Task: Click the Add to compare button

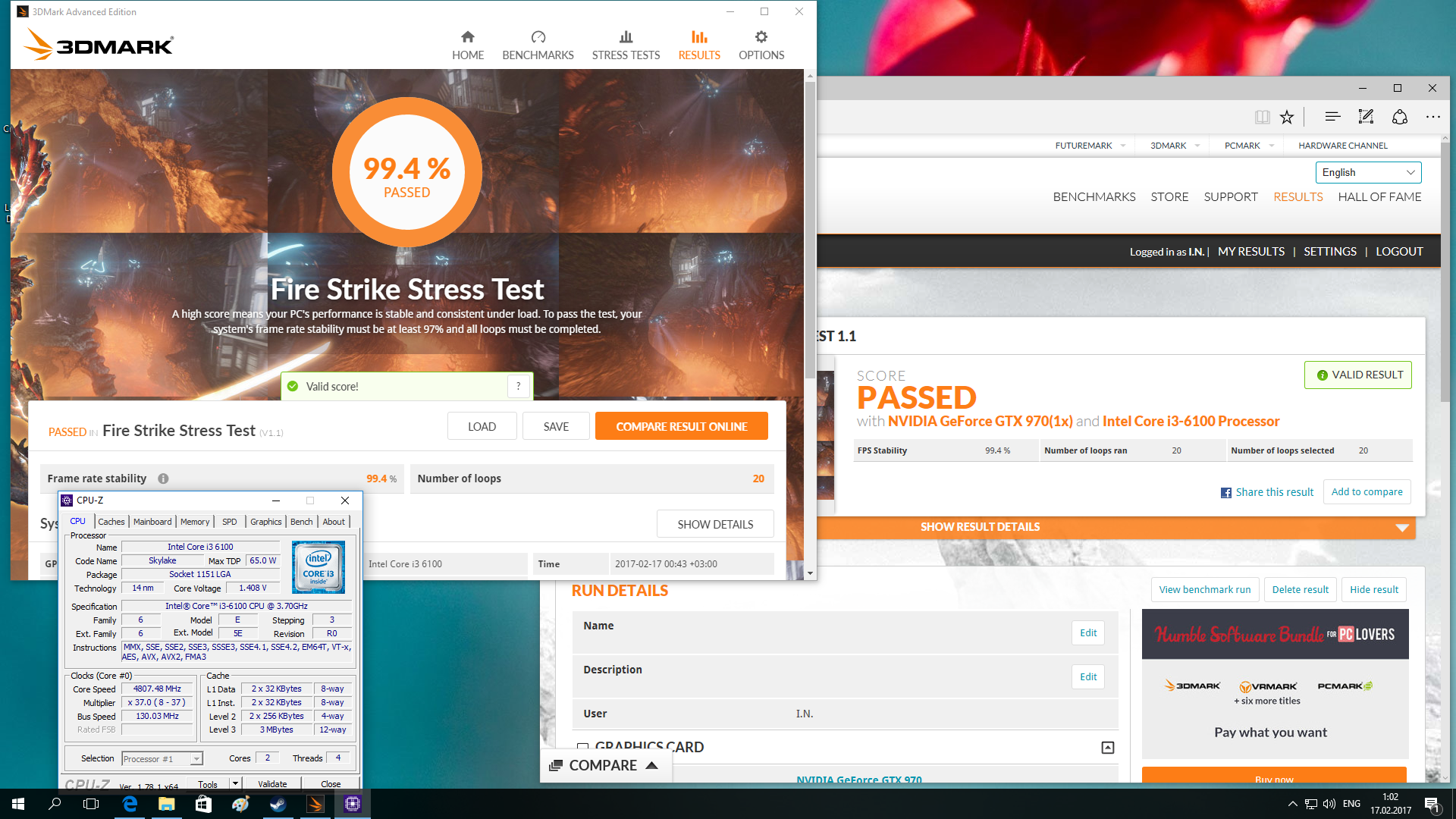Action: point(1367,492)
